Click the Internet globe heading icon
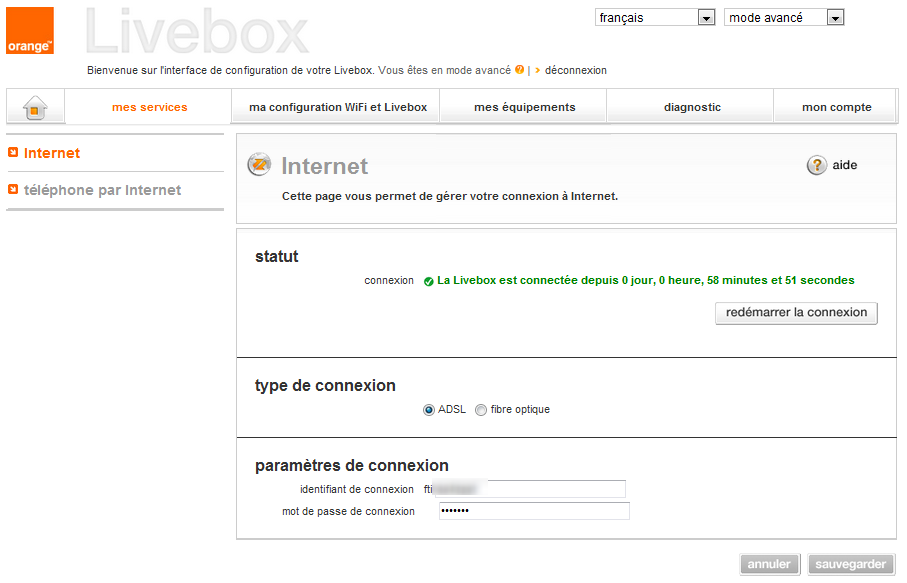Screen dimensions: 907x583 coord(259,165)
